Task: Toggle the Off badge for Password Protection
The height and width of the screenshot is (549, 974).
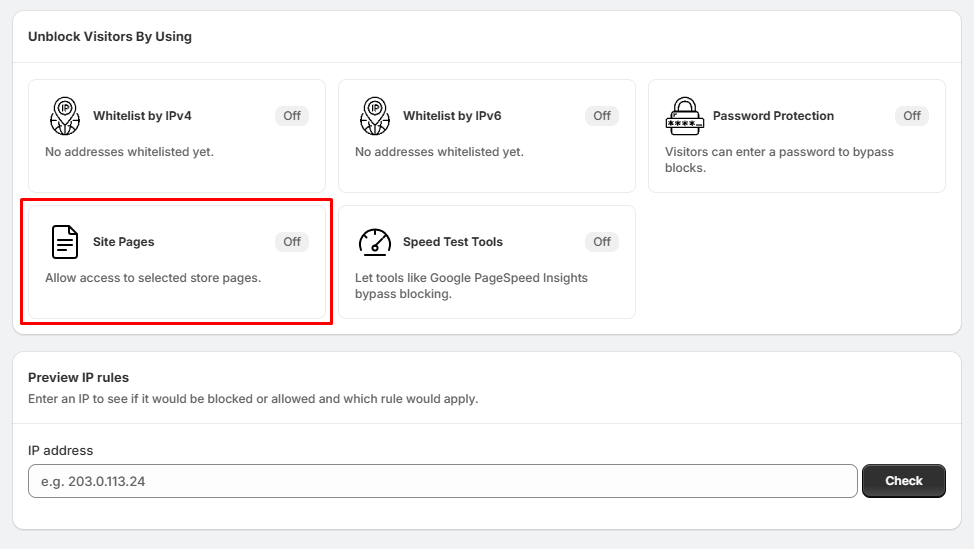Action: [x=912, y=116]
